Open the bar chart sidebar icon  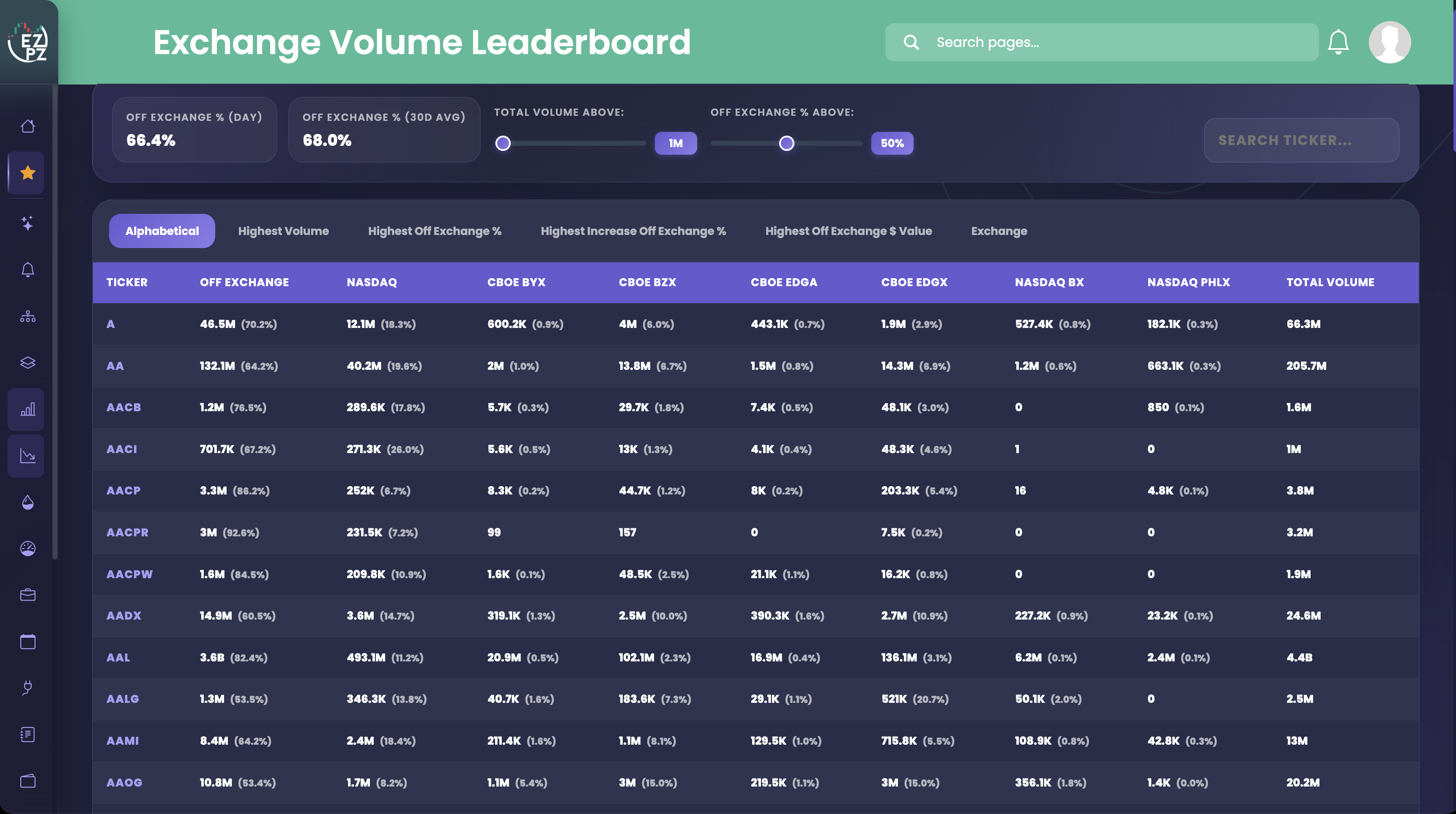pyautogui.click(x=28, y=410)
